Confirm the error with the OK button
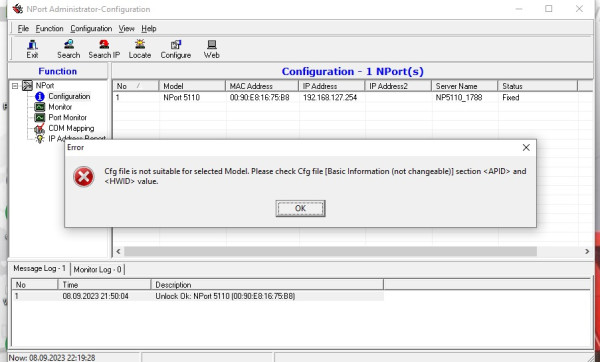Screen dimensions: 600x362 click(x=300, y=208)
